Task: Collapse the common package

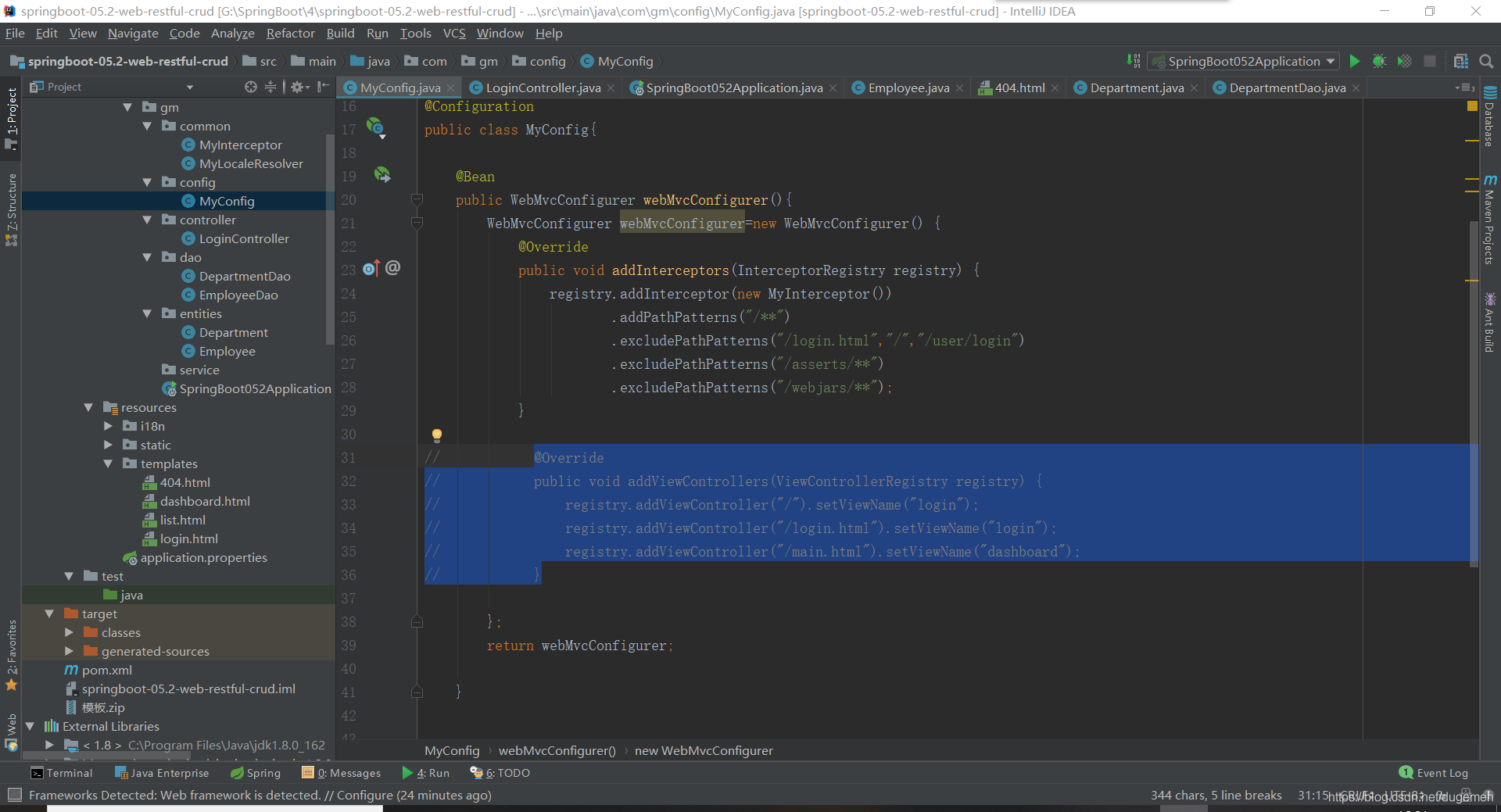Action: point(147,126)
